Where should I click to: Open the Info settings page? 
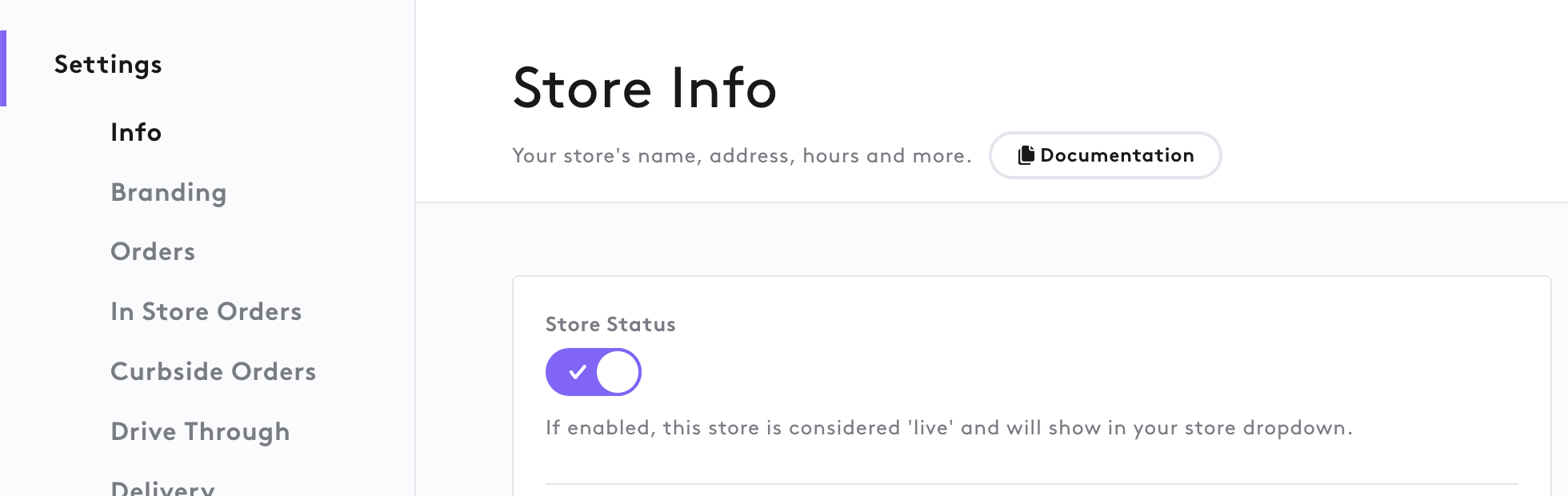136,132
